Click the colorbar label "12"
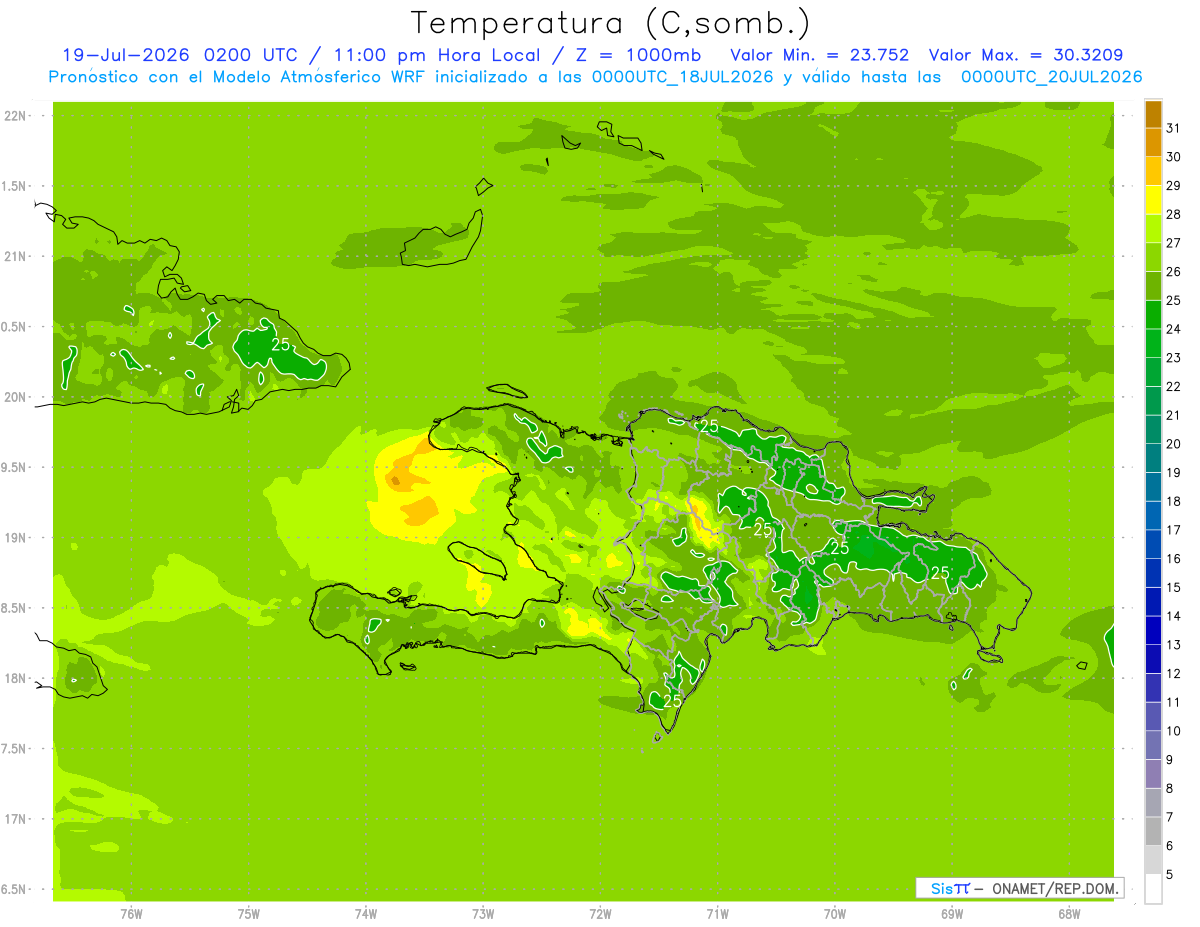This screenshot has height=927, width=1200. (1173, 673)
